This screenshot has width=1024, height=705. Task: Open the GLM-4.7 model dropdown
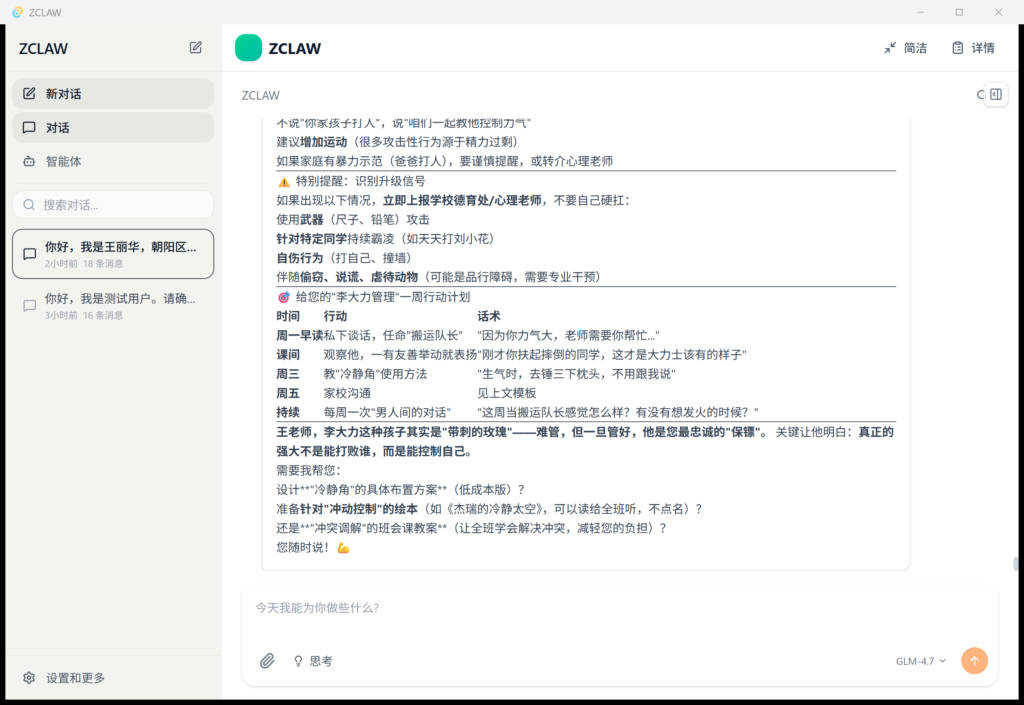coord(920,661)
